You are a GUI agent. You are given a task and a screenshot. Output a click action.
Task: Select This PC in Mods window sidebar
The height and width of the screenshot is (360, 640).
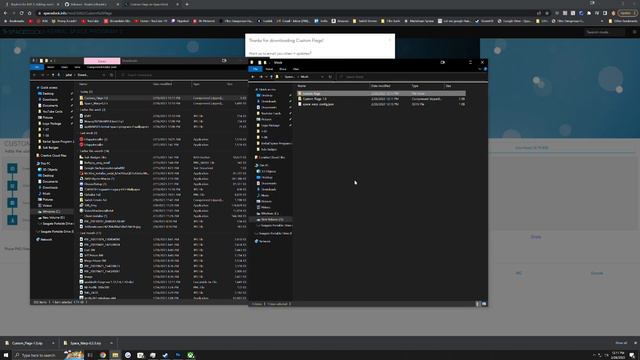pos(264,165)
